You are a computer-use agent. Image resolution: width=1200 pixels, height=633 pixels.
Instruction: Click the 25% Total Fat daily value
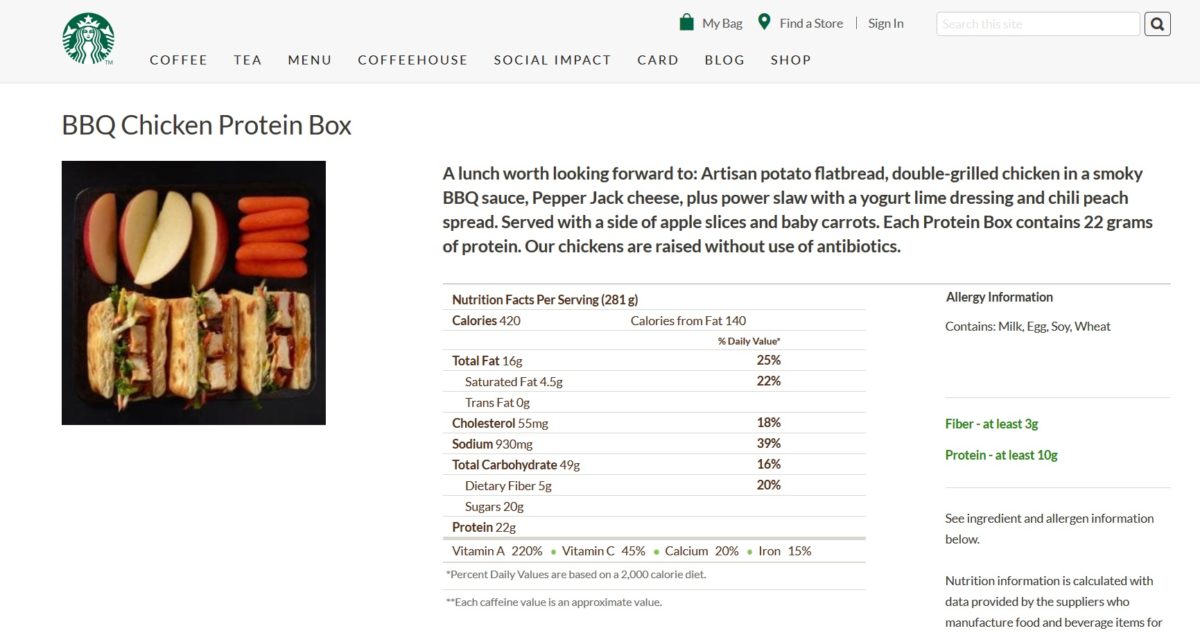[x=769, y=360]
